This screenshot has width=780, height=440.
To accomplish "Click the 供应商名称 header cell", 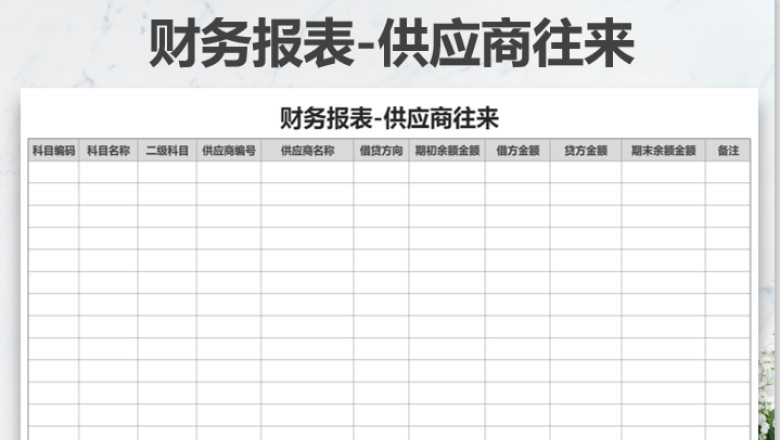I will (x=307, y=150).
